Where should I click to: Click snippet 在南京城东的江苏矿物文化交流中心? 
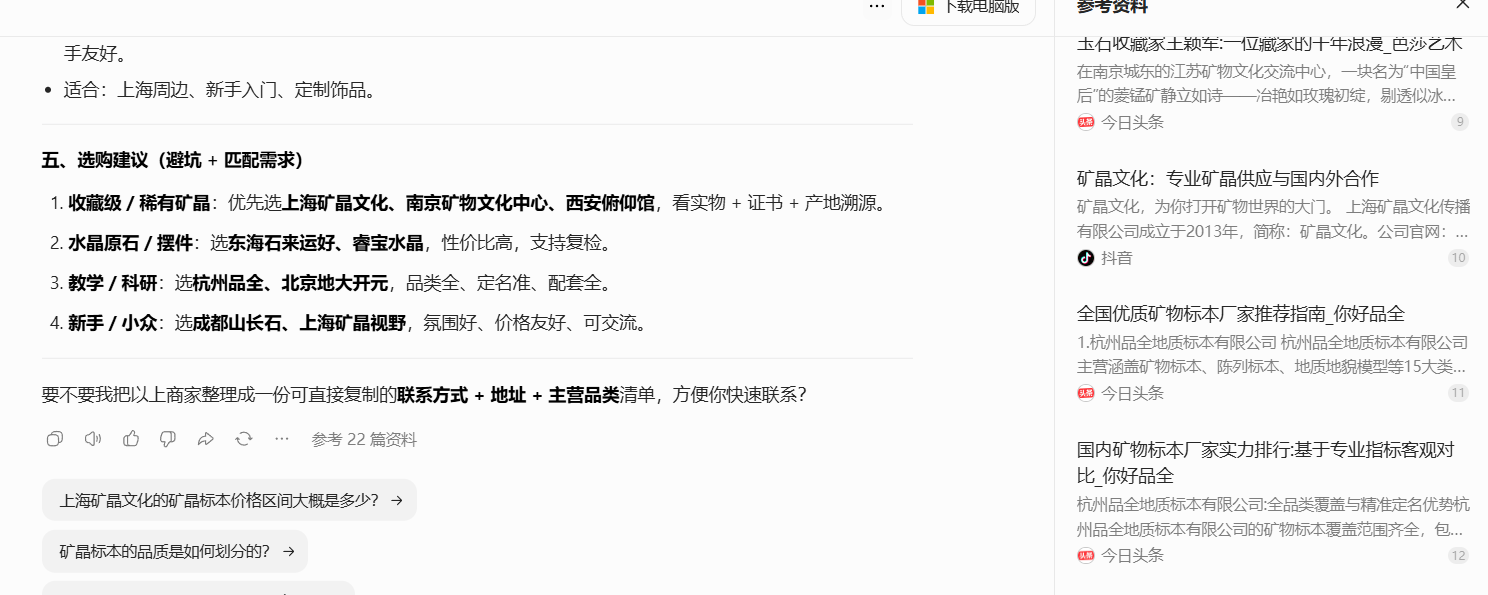[x=1266, y=83]
